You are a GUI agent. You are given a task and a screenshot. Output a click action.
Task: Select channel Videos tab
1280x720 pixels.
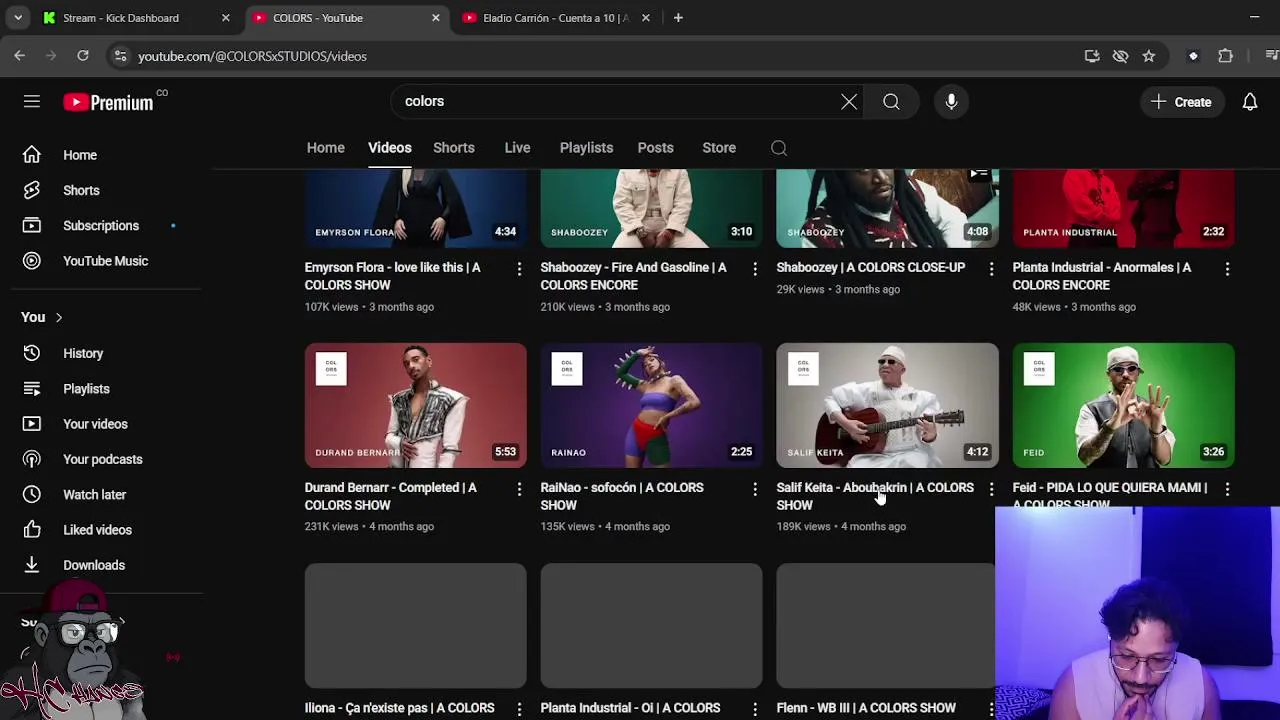(389, 148)
